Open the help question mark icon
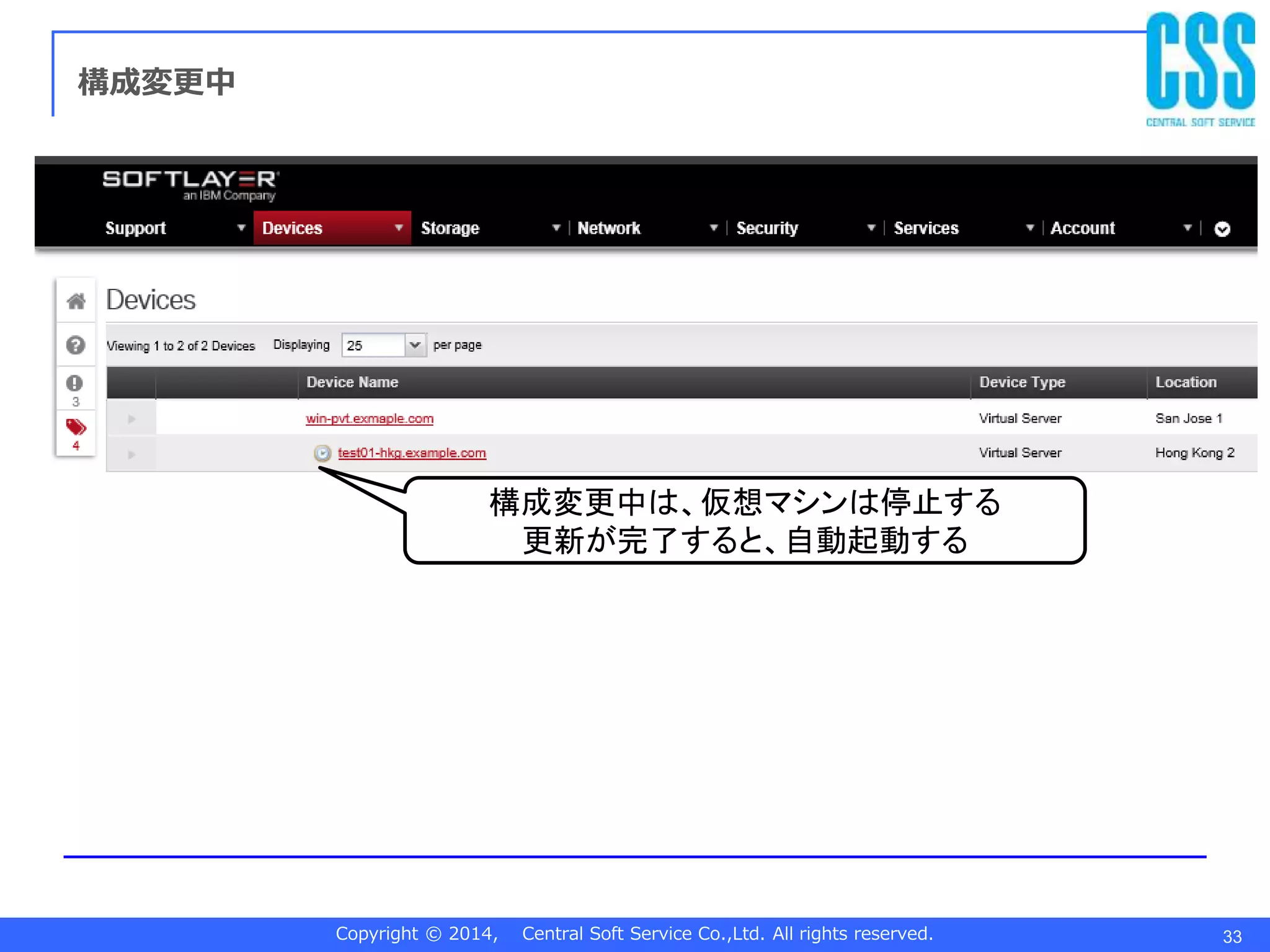 76,345
